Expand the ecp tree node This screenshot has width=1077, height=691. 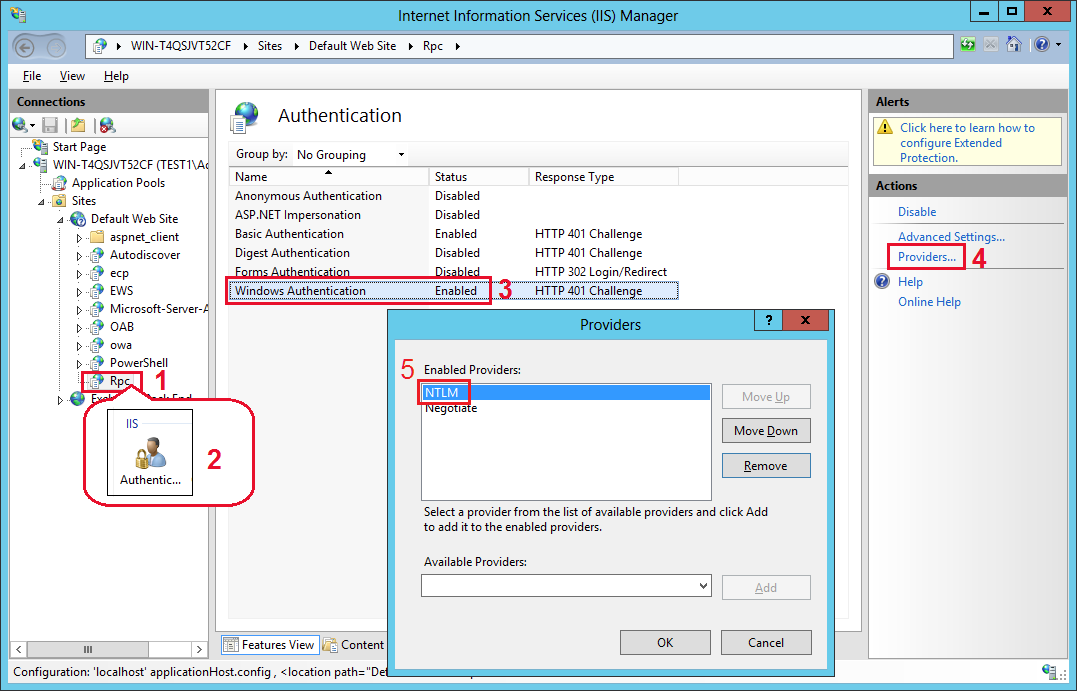click(x=79, y=273)
